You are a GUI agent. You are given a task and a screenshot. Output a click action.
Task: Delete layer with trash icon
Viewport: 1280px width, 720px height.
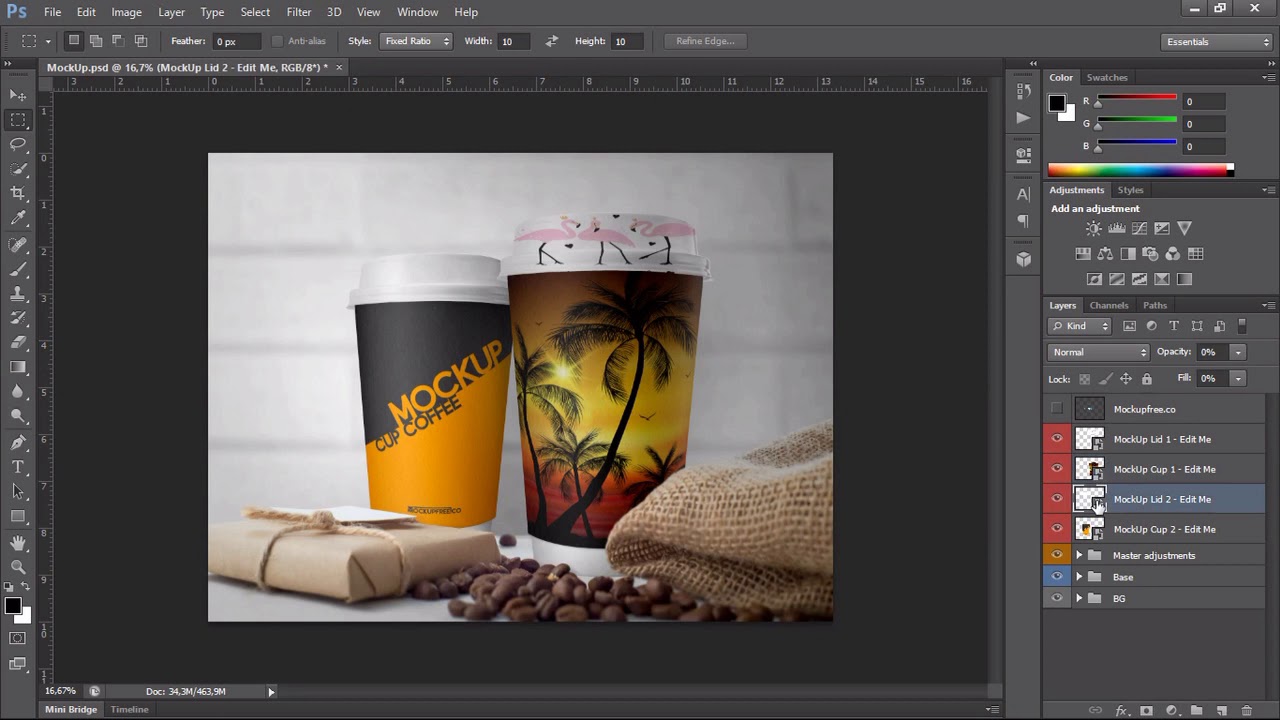(x=1246, y=711)
